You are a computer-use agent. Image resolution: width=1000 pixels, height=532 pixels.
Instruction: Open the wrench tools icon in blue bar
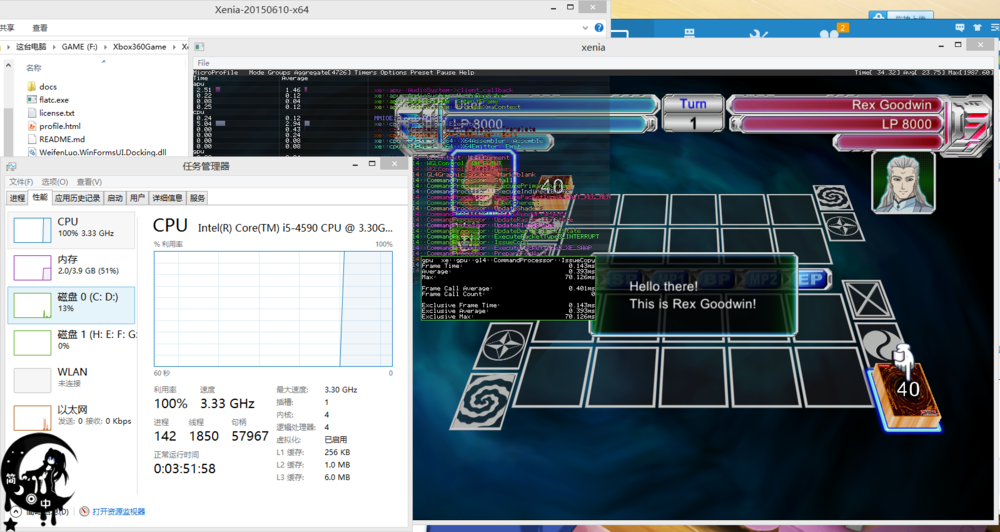[758, 35]
